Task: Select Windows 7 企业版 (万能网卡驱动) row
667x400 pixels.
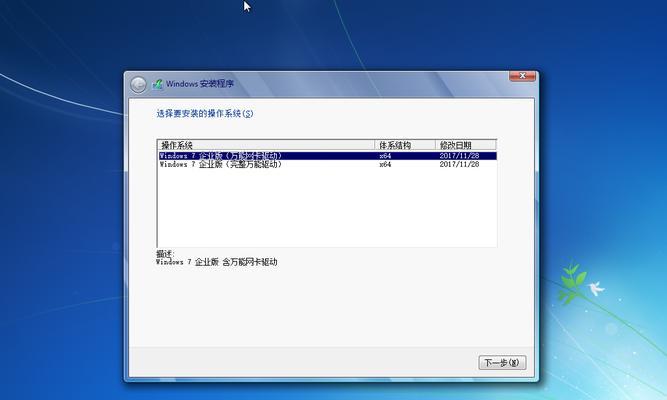Action: pyautogui.click(x=327, y=156)
